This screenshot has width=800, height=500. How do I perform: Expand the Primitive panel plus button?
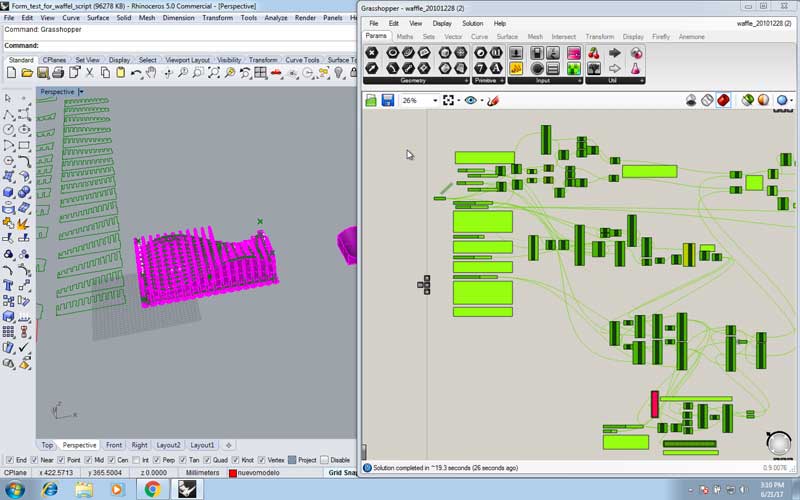coord(502,81)
